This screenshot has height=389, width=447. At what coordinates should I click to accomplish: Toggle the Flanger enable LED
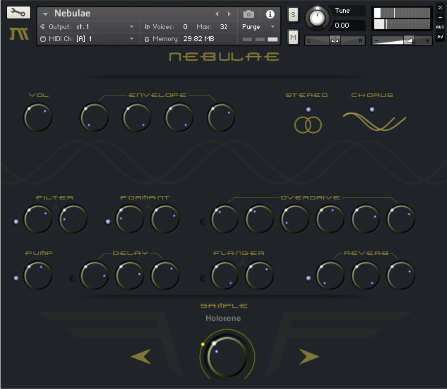[x=202, y=278]
